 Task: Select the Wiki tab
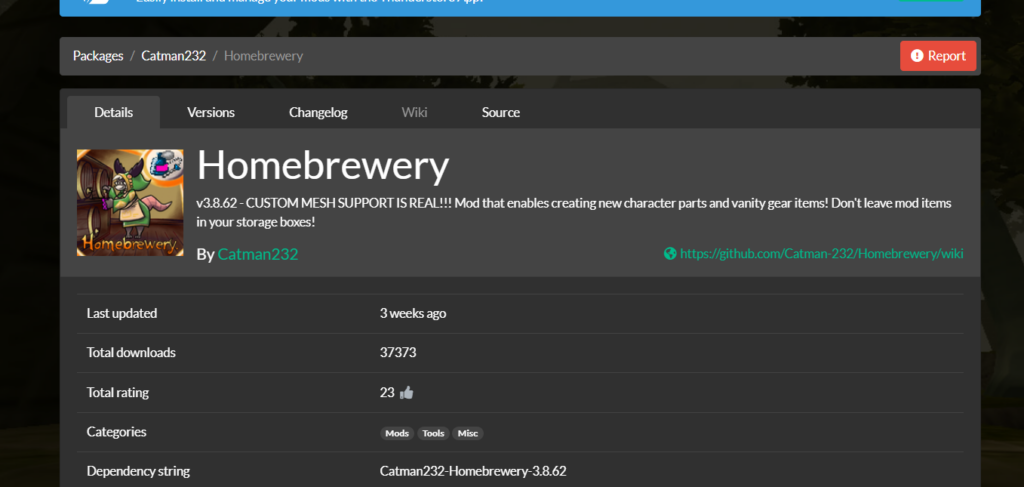tap(414, 112)
